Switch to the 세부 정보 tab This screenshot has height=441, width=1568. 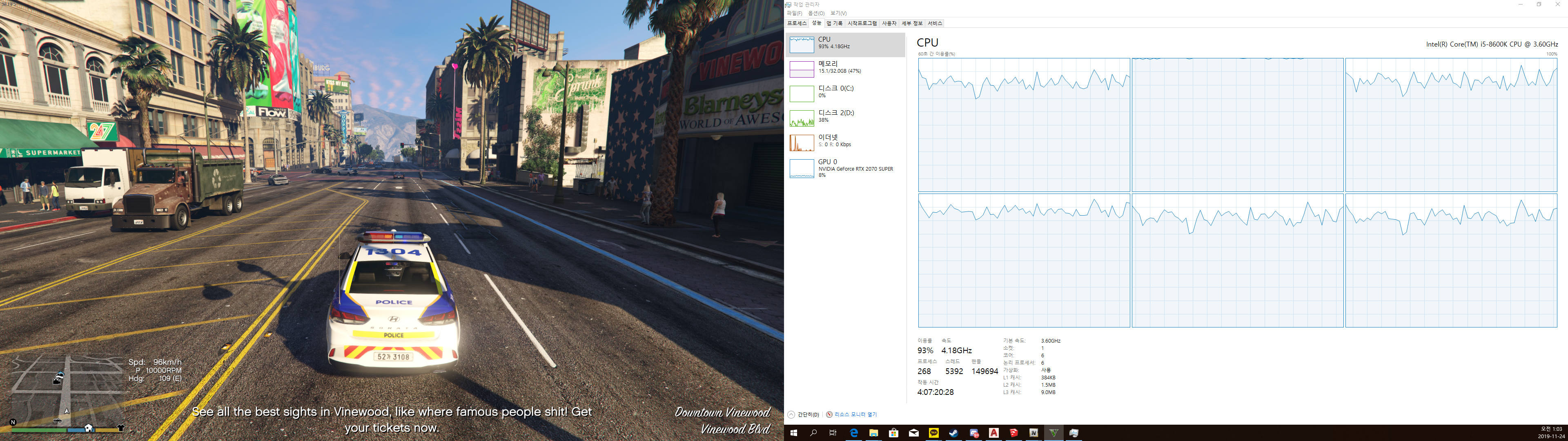point(912,23)
